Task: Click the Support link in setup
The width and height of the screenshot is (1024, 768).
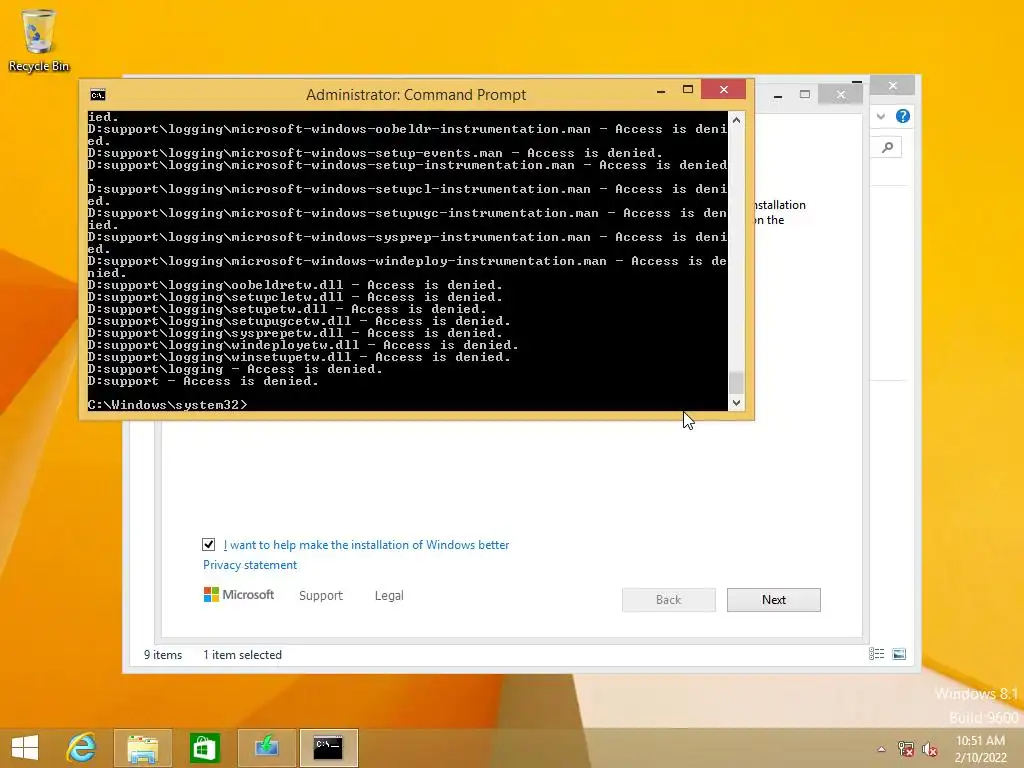Action: (321, 596)
